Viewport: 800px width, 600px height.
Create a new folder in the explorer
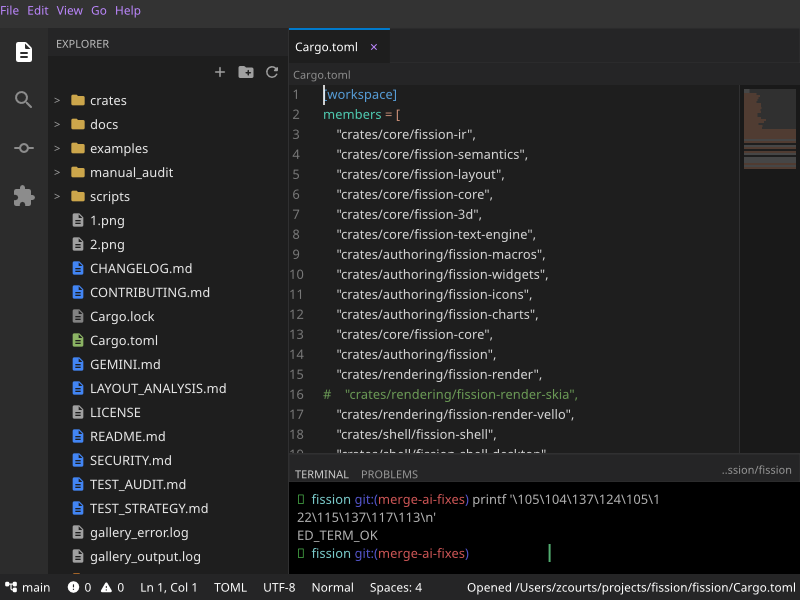tap(246, 72)
